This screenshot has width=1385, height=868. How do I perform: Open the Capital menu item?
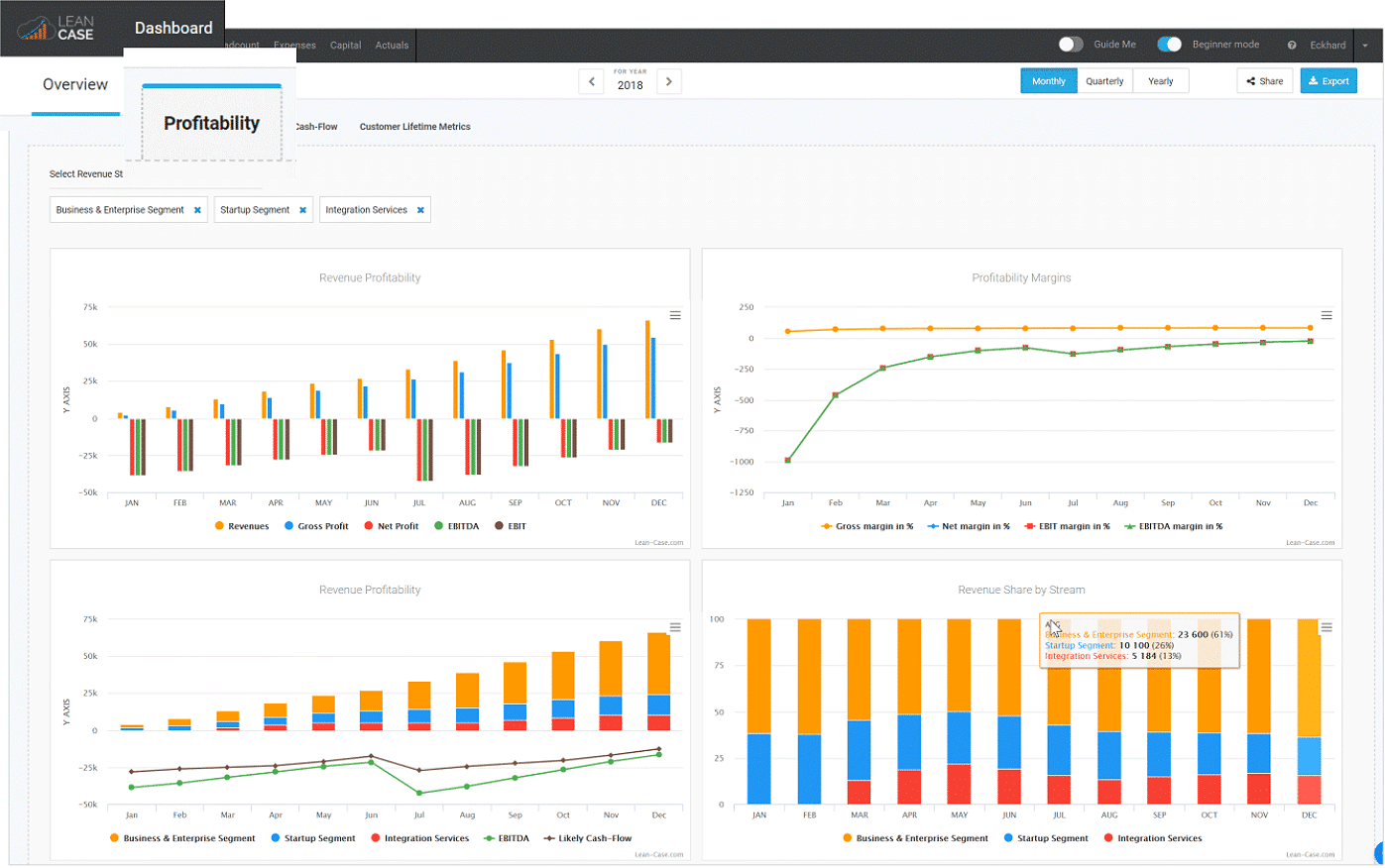pyautogui.click(x=345, y=46)
